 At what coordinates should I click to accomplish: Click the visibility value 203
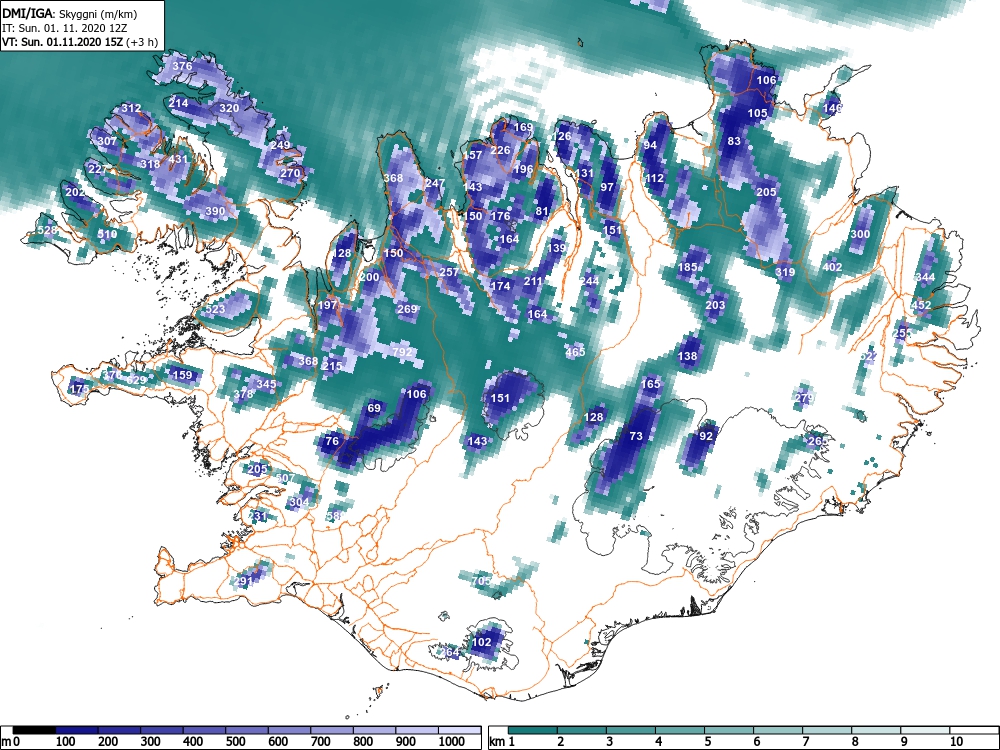[715, 305]
